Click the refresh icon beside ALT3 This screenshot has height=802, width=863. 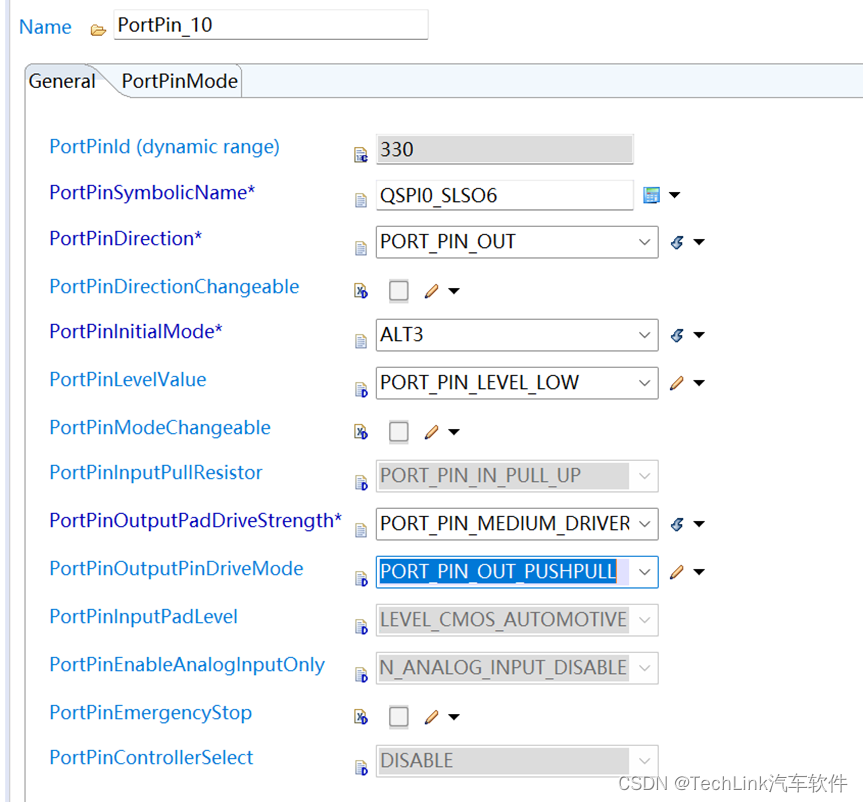click(x=678, y=335)
